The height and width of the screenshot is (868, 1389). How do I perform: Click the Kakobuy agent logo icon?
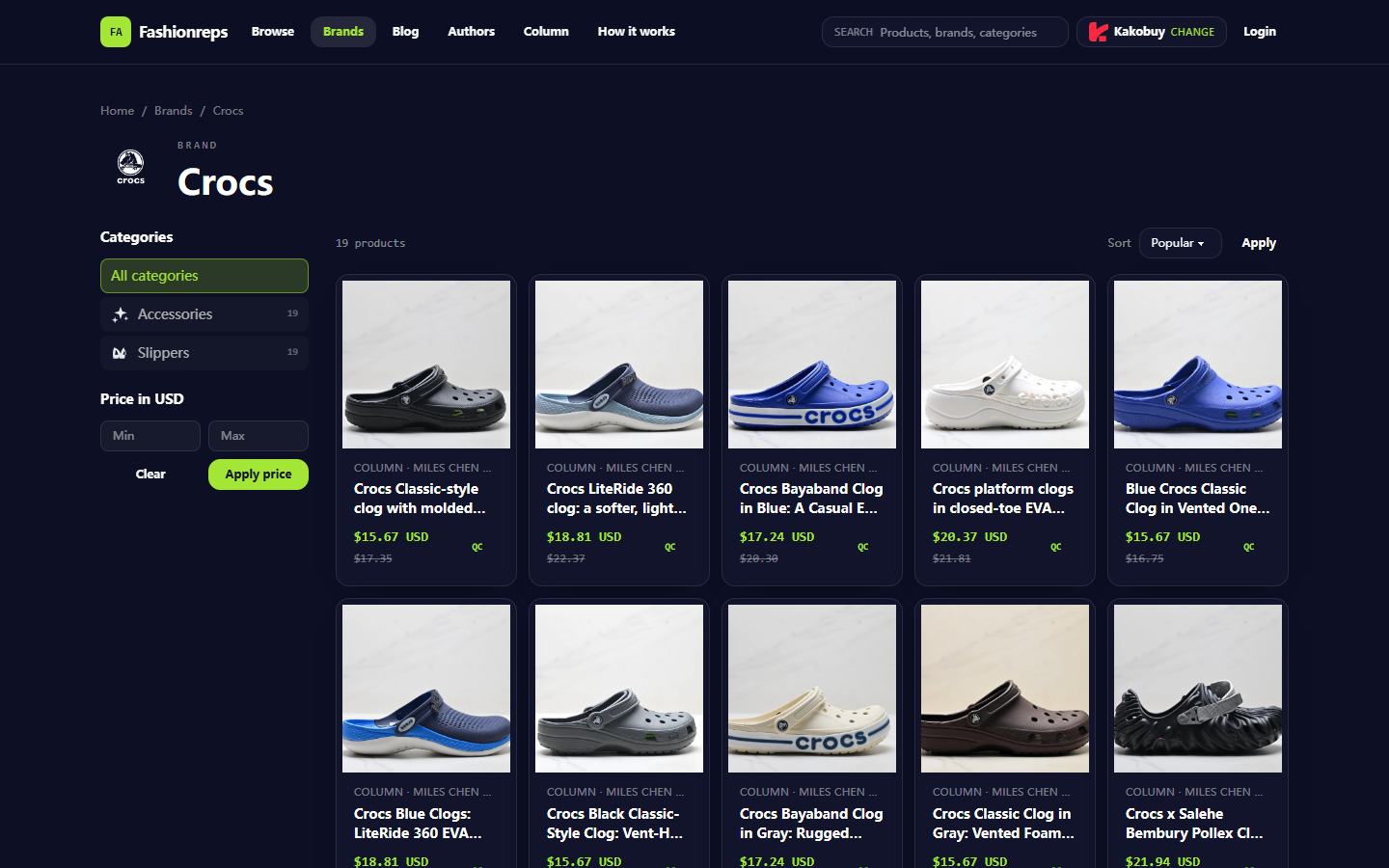click(x=1098, y=32)
